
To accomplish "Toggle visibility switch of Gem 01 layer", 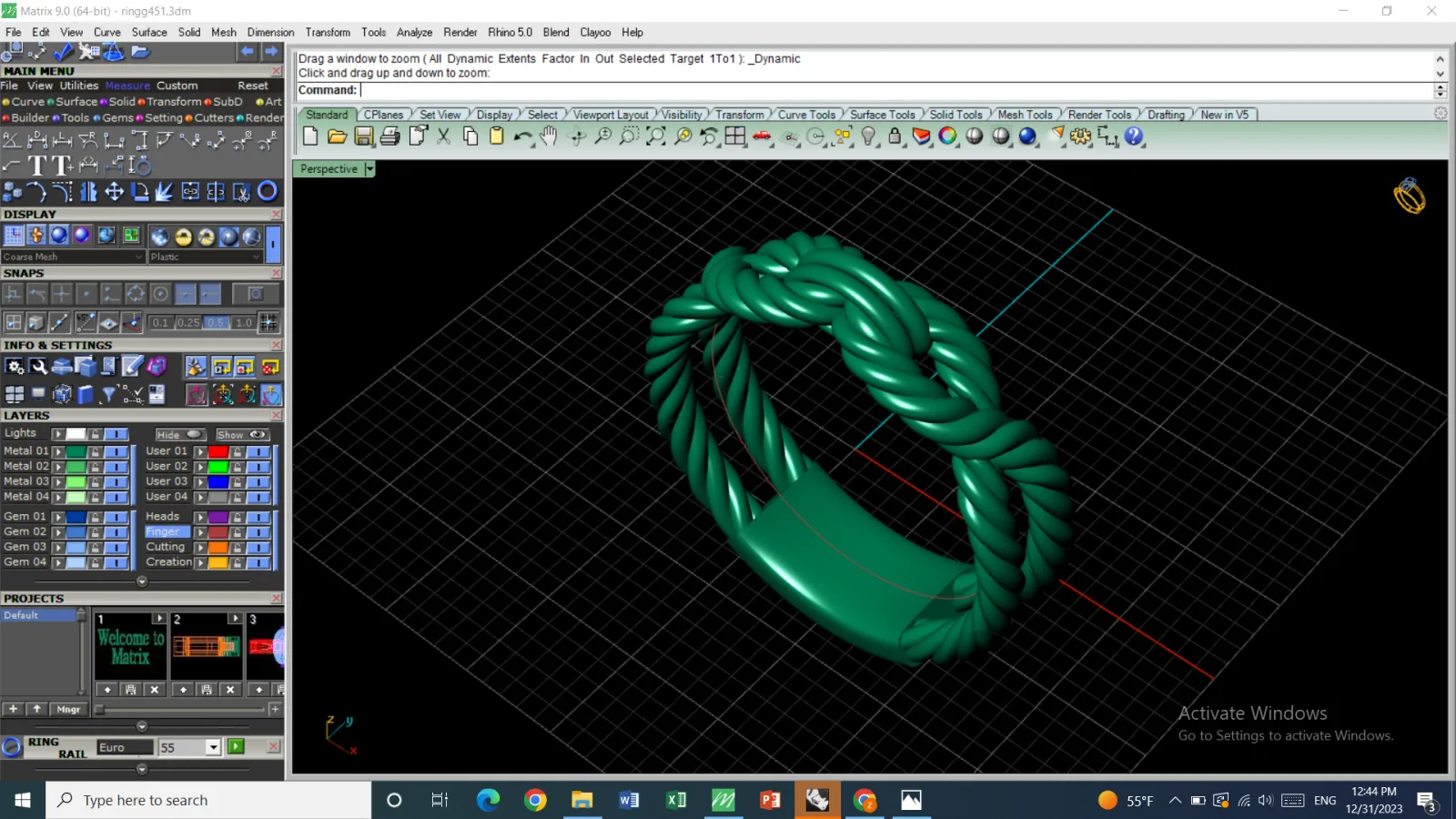I will click(x=116, y=517).
